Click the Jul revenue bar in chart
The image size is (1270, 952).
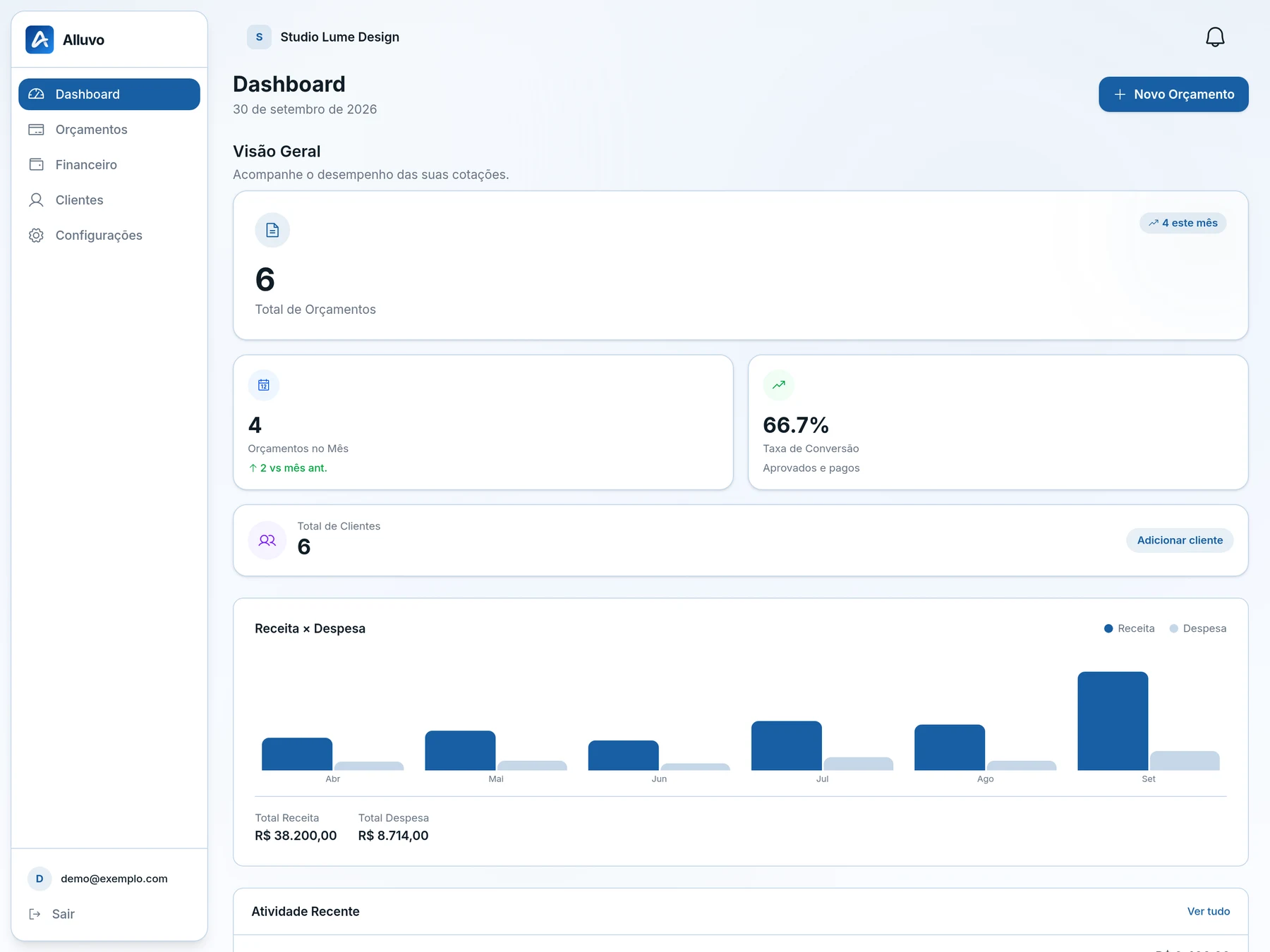(x=787, y=745)
